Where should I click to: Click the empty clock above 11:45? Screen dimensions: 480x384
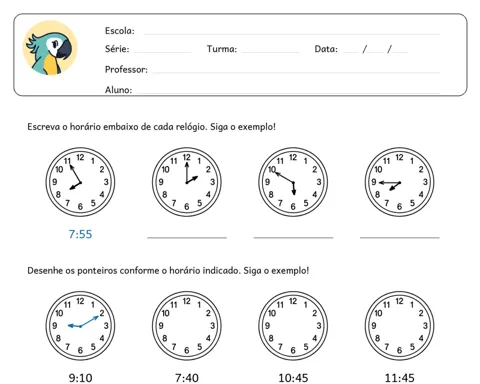pos(399,326)
